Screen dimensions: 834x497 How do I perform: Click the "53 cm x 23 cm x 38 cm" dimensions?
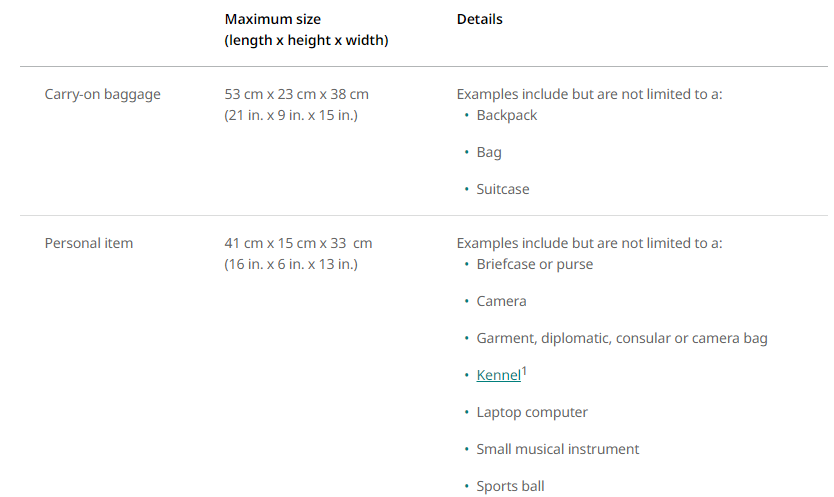pos(296,94)
